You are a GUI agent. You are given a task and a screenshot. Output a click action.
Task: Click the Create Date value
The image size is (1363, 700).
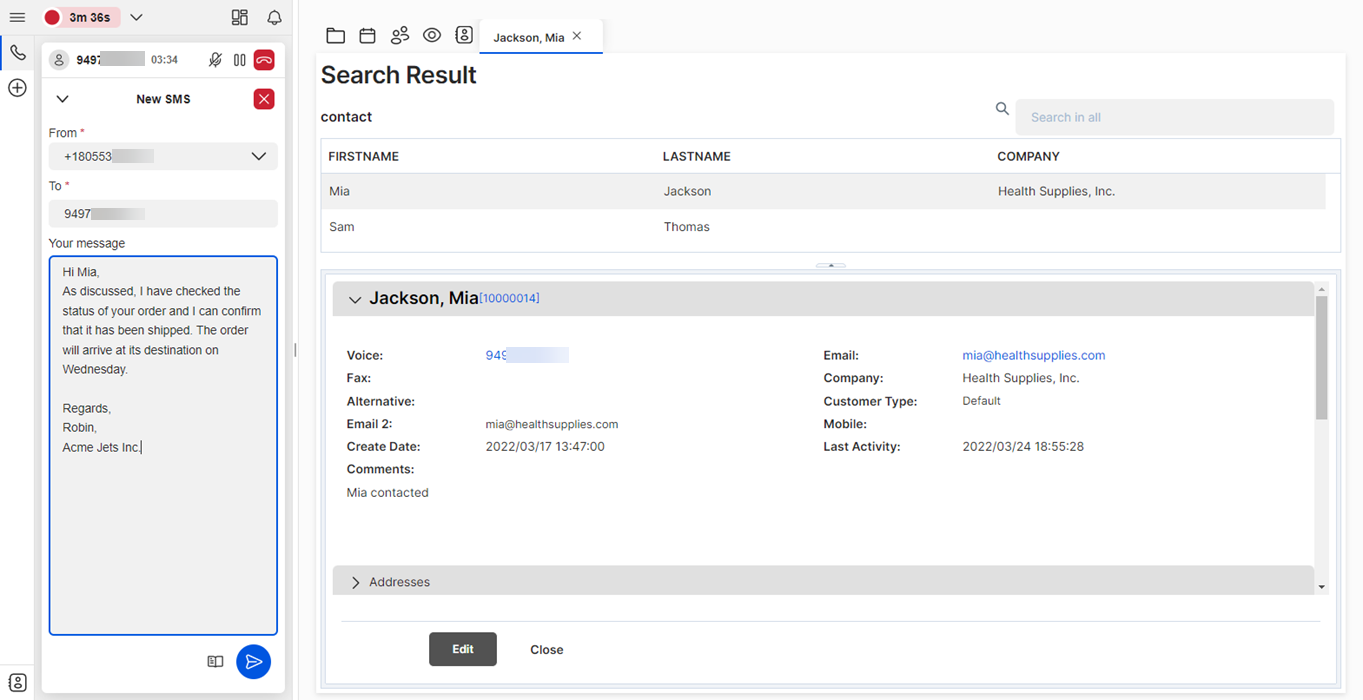[545, 447]
